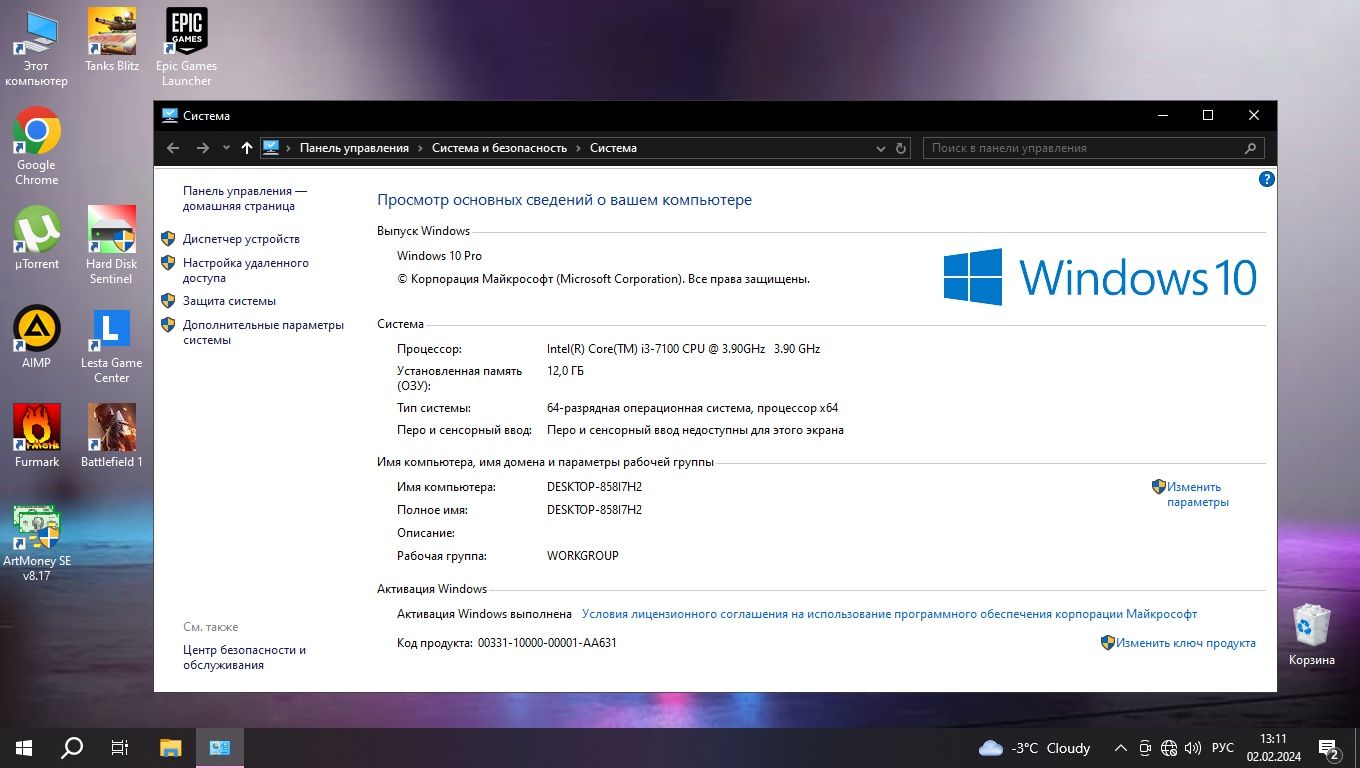Open the weather widget -3°C Cloudy
Image resolution: width=1360 pixels, height=768 pixels.
[1035, 748]
